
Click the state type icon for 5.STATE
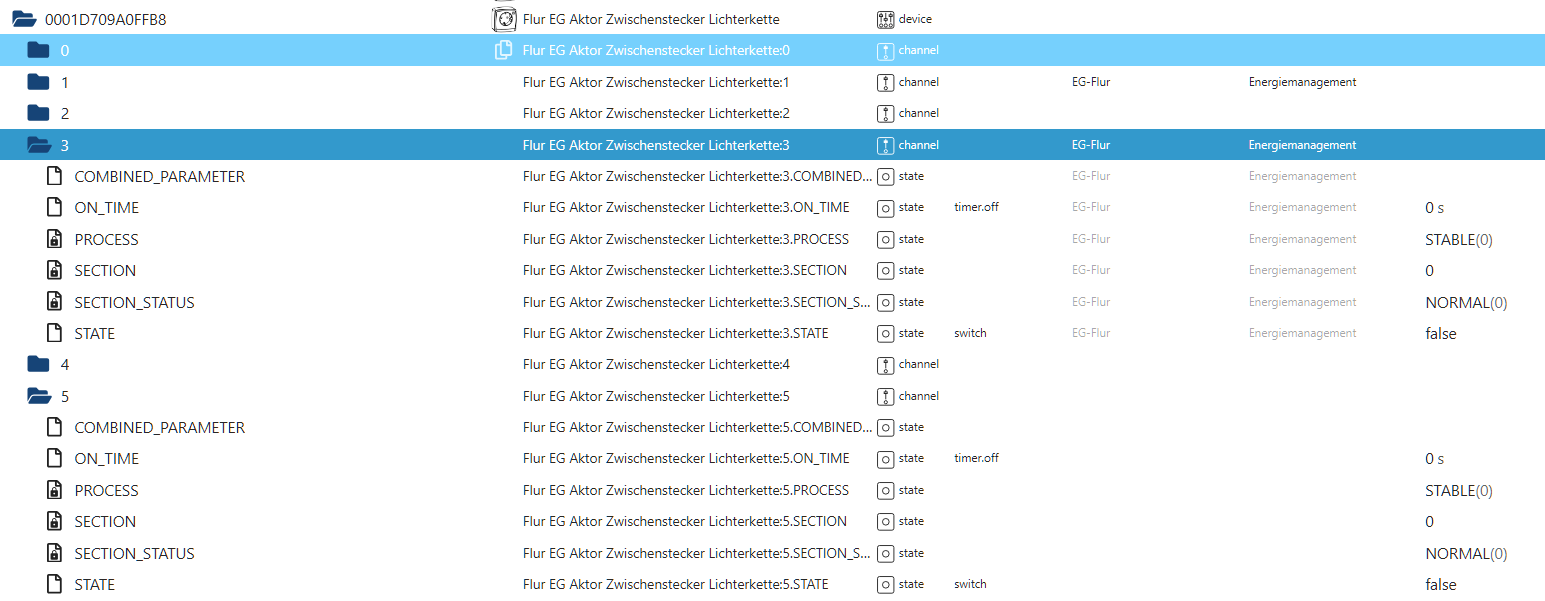[885, 584]
